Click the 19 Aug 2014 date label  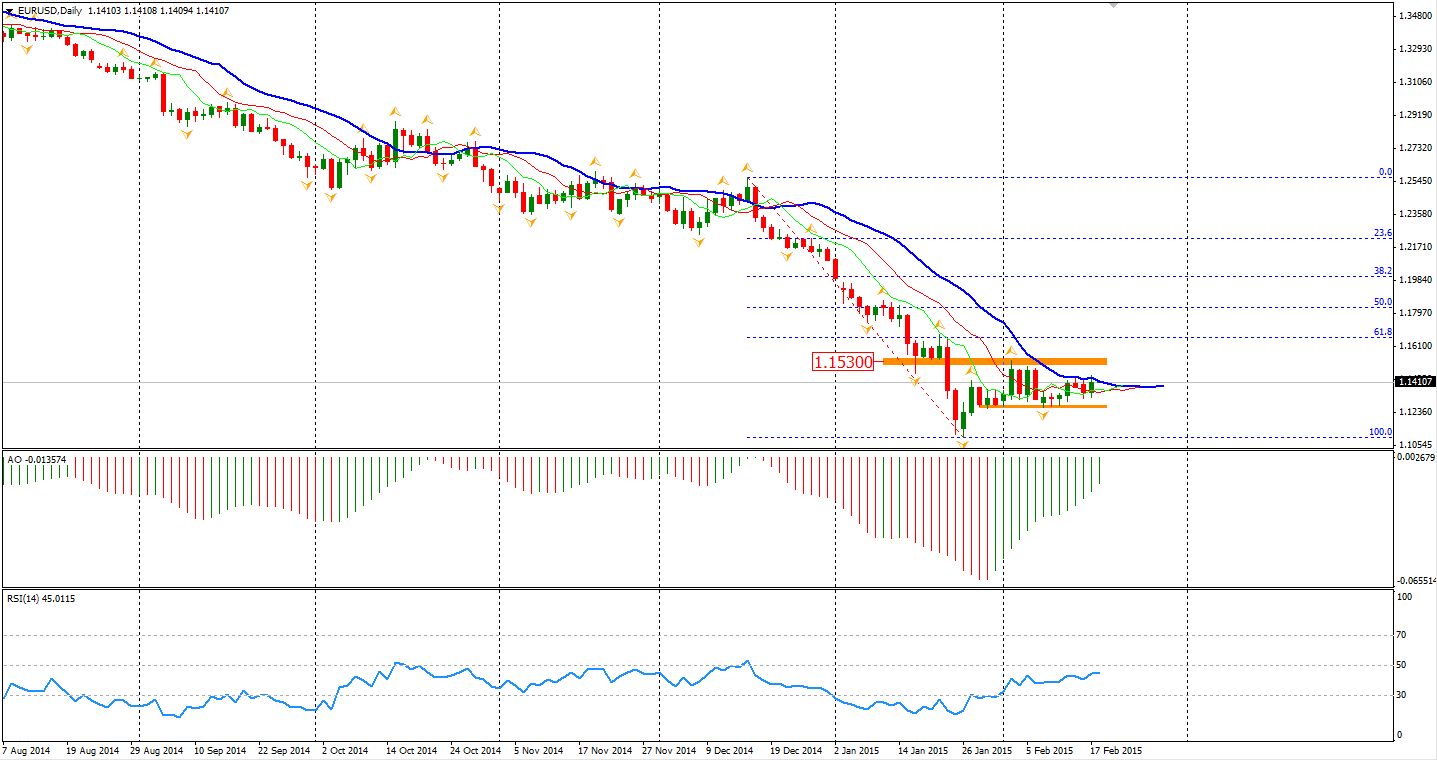coord(91,749)
